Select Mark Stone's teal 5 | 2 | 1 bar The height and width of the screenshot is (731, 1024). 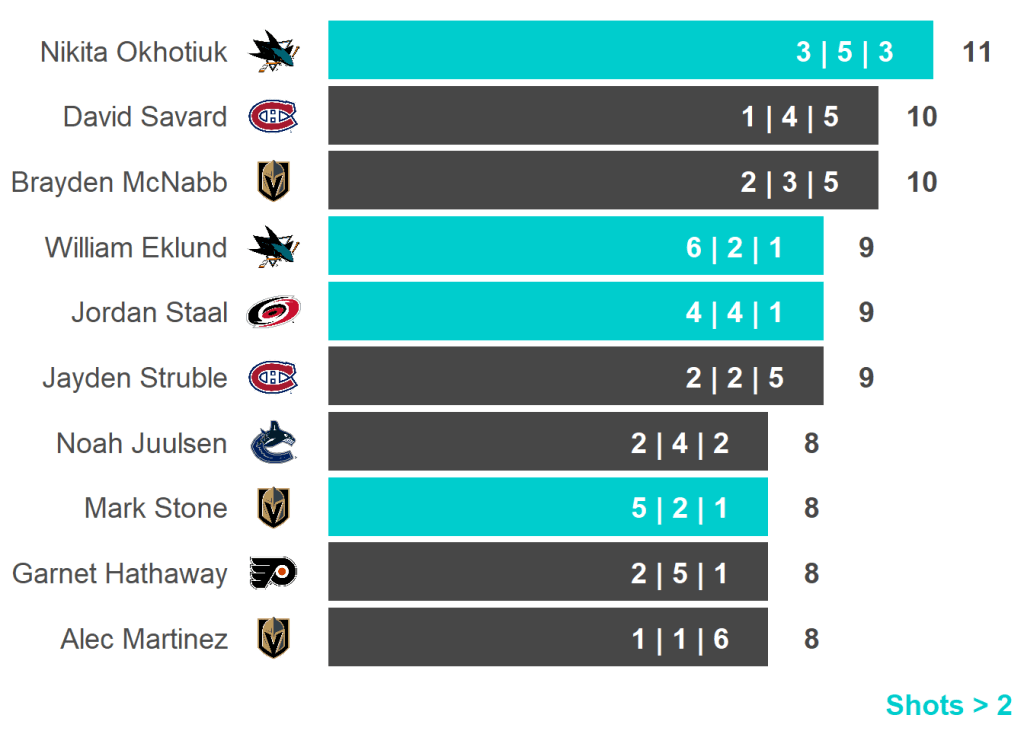(x=547, y=507)
